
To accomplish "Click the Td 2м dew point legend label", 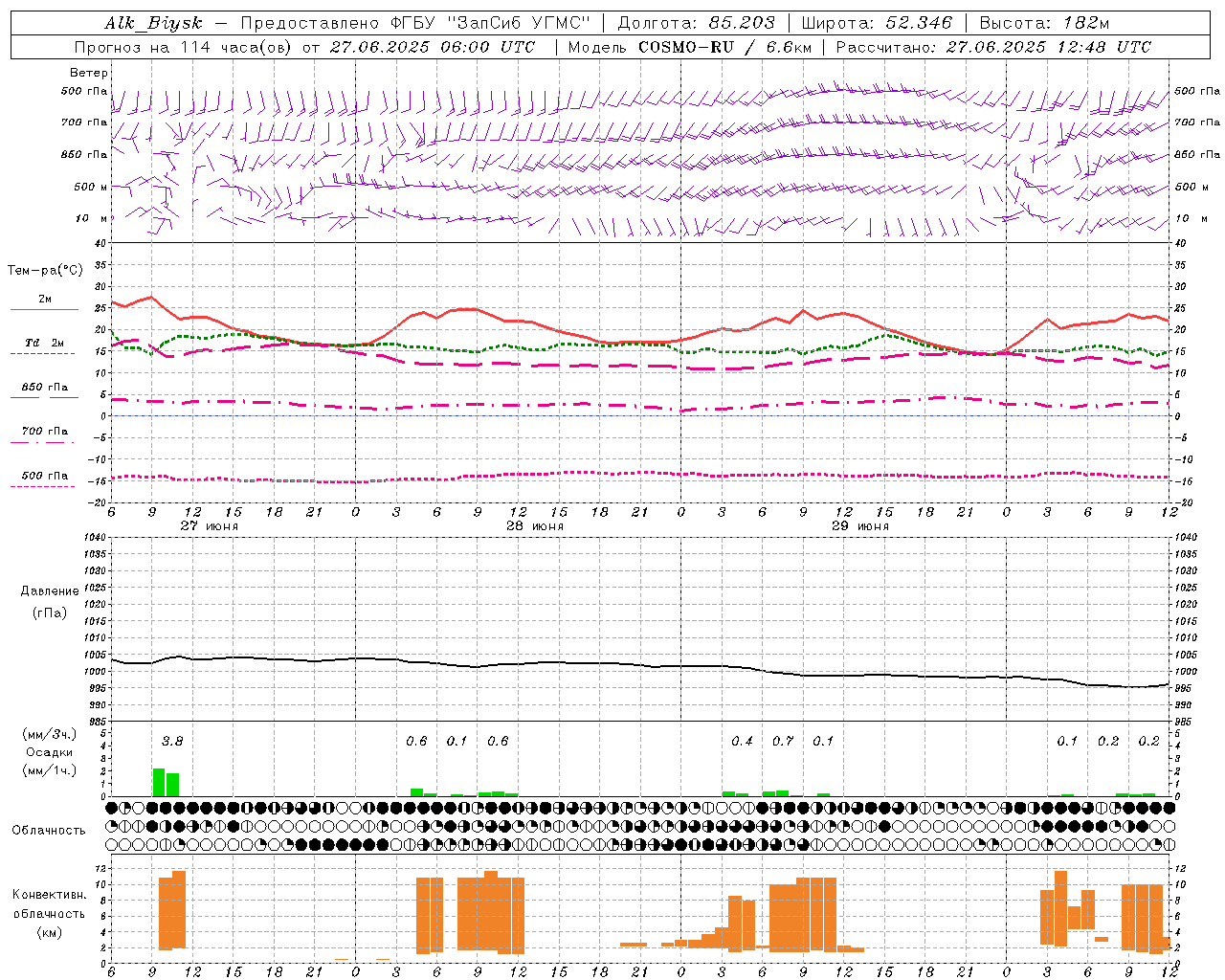I will (45, 343).
